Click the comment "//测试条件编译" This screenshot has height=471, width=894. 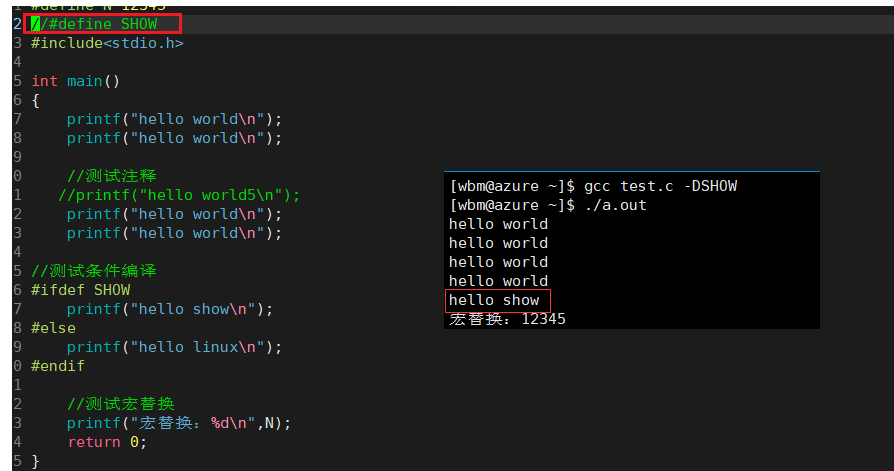click(x=94, y=271)
